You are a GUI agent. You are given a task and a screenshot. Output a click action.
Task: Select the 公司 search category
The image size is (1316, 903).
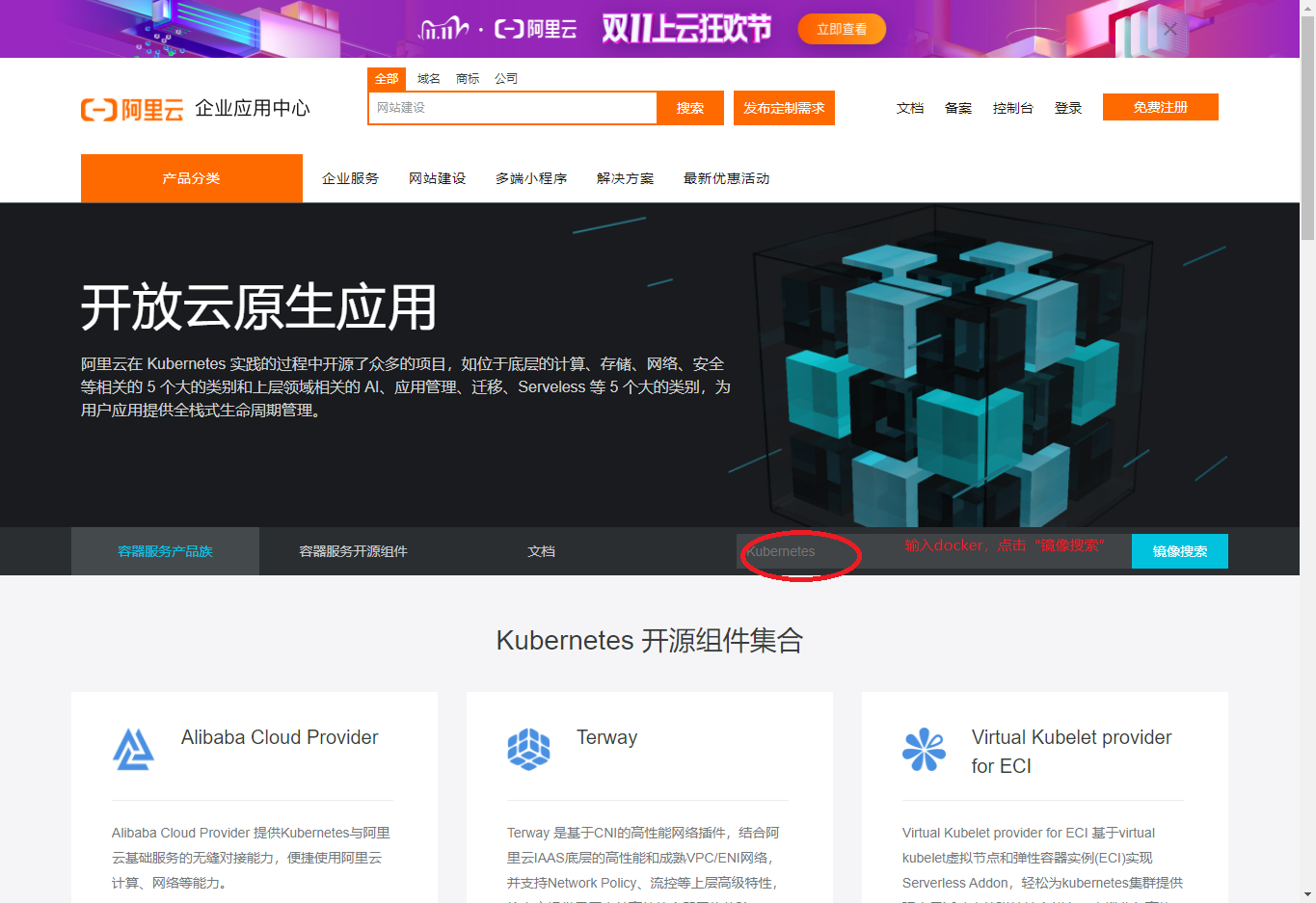pyautogui.click(x=506, y=78)
